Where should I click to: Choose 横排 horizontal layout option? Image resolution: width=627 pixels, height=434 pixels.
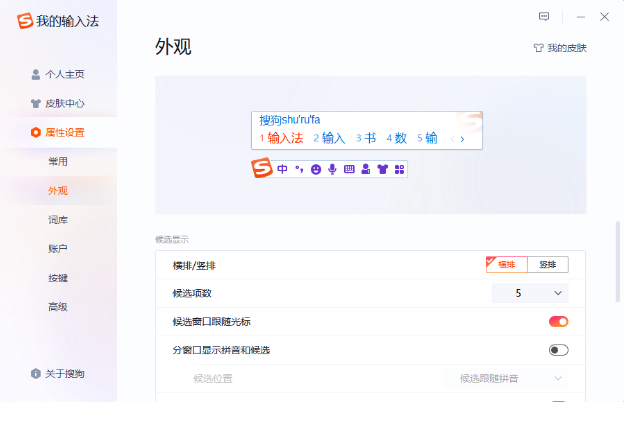(x=507, y=264)
